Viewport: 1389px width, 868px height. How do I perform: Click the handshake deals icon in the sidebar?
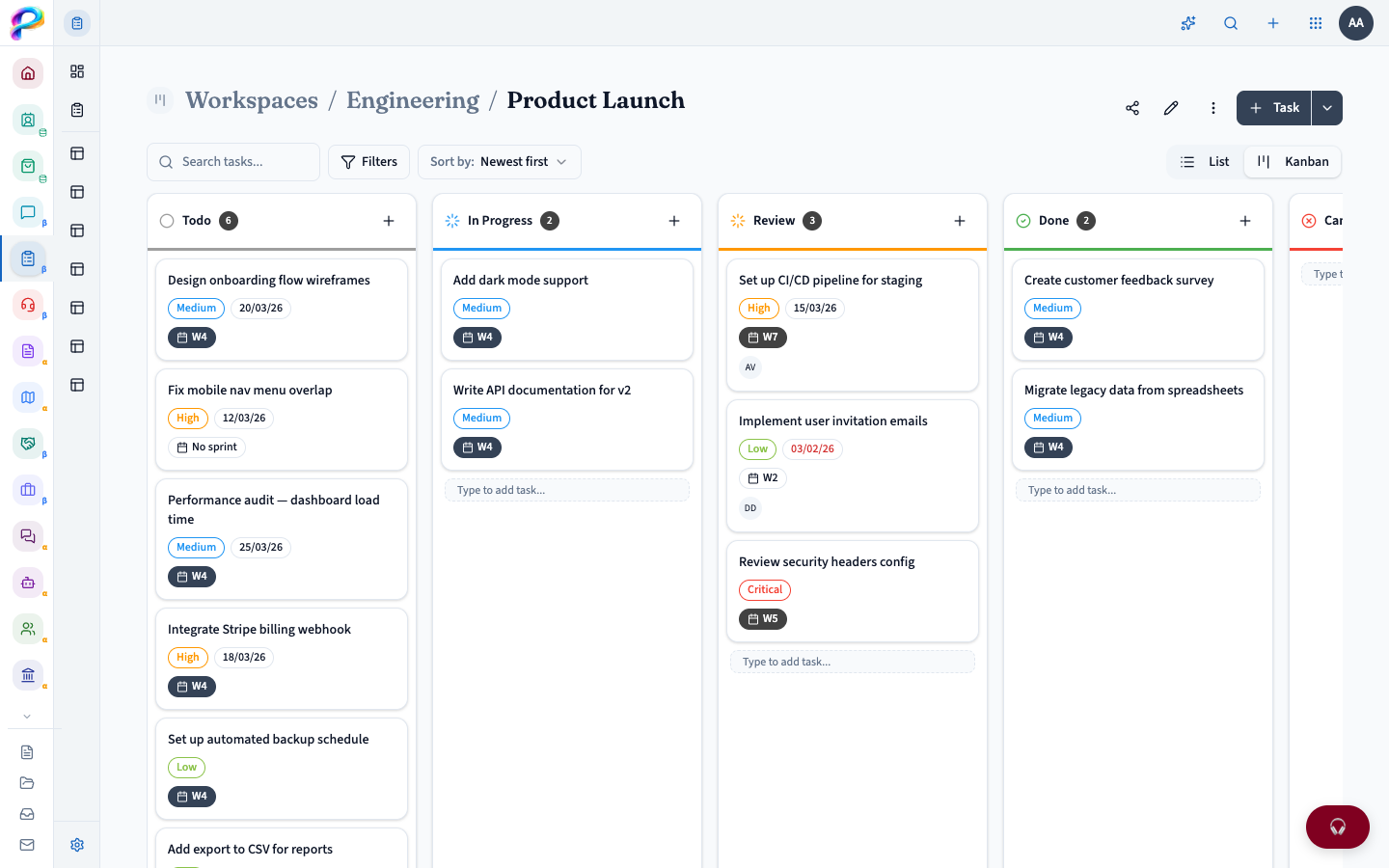pos(28,444)
